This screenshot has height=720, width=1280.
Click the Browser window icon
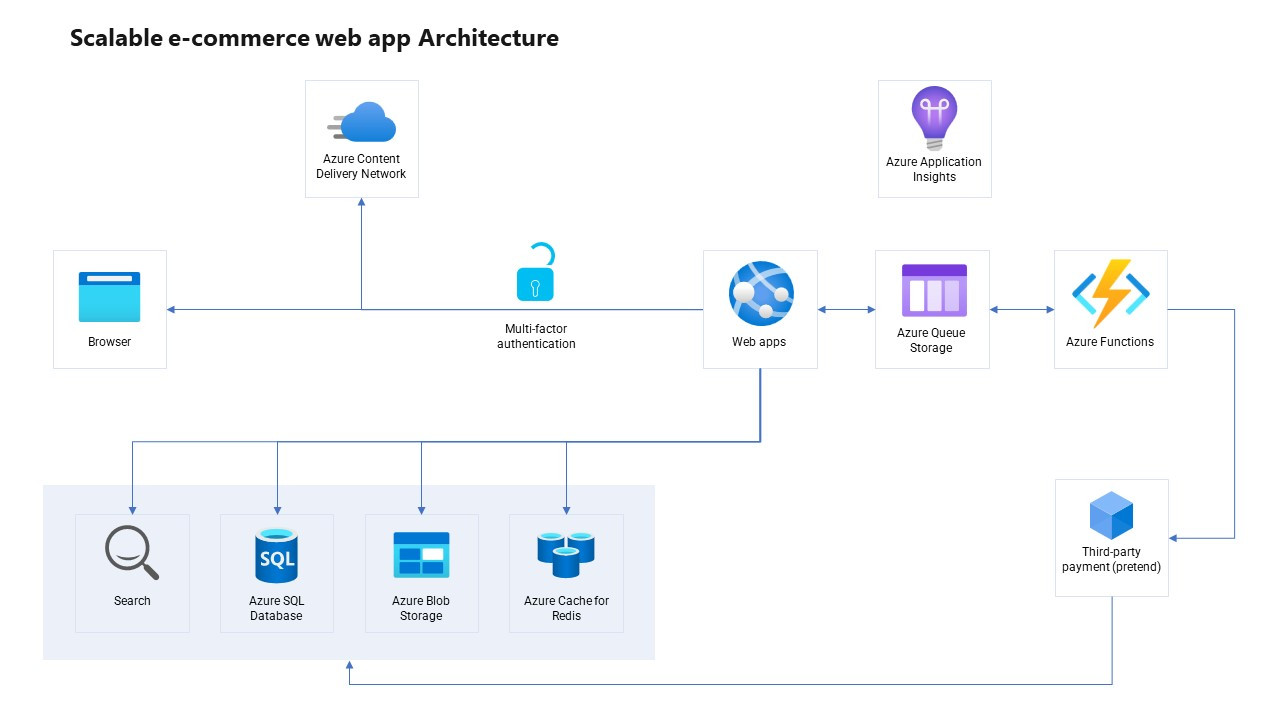(110, 297)
